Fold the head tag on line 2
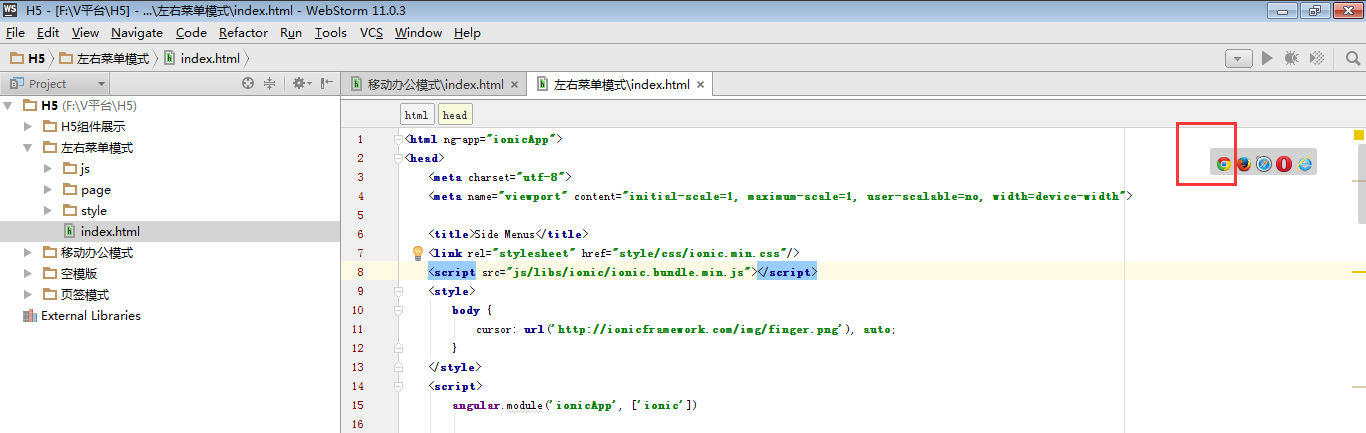The width and height of the screenshot is (1366, 433). pyautogui.click(x=400, y=158)
